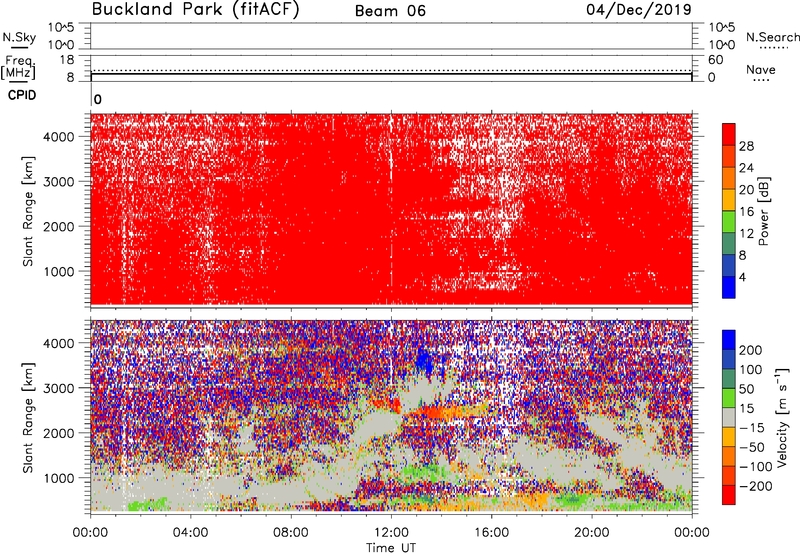Viewport: 800px width, 554px height.
Task: Click the '04:00' time tick label
Action: click(190, 533)
